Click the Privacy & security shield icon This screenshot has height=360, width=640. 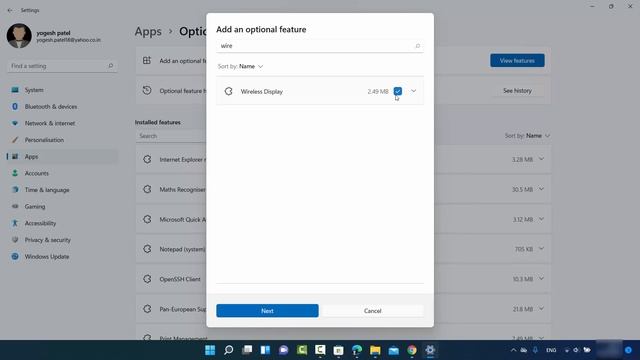click(15, 240)
